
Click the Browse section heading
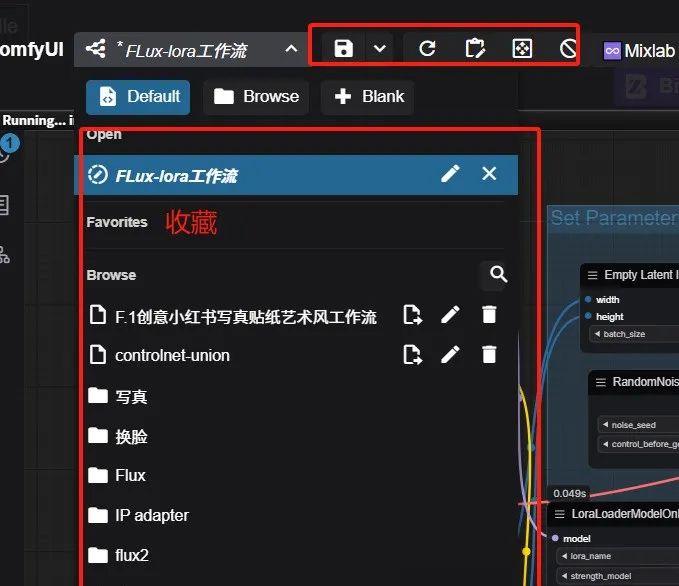click(x=111, y=275)
